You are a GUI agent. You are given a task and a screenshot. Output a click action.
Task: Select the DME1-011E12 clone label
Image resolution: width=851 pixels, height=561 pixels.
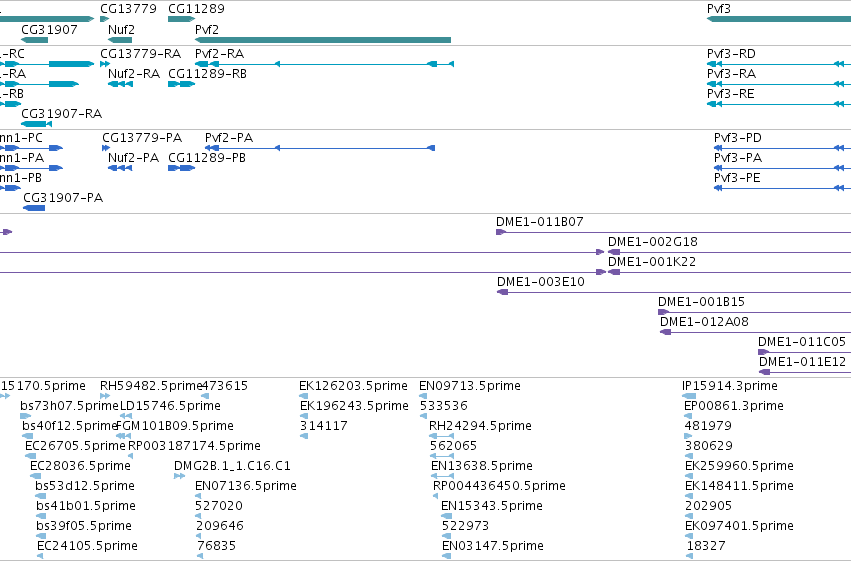coord(802,362)
